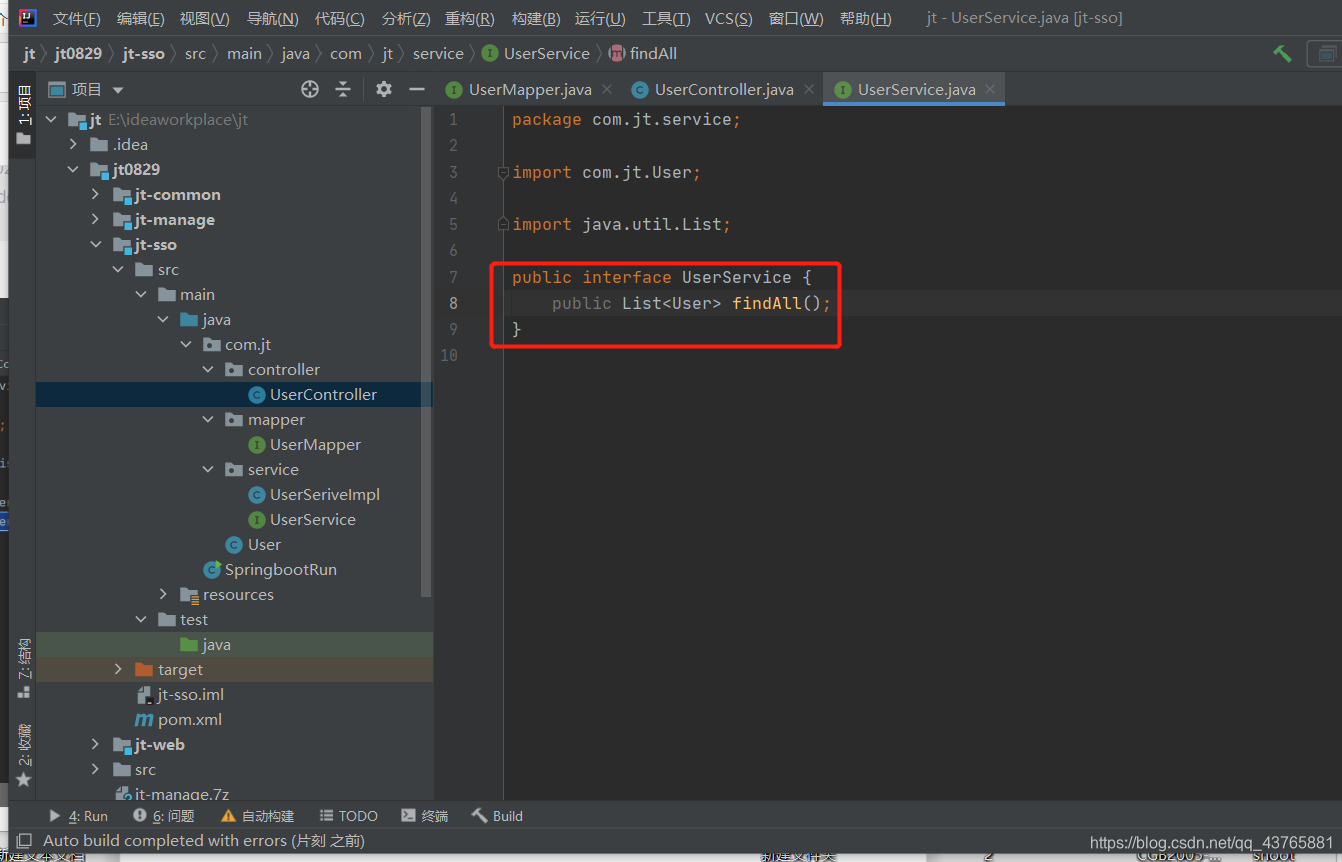Close the UserMapper.java tab

coord(606,89)
